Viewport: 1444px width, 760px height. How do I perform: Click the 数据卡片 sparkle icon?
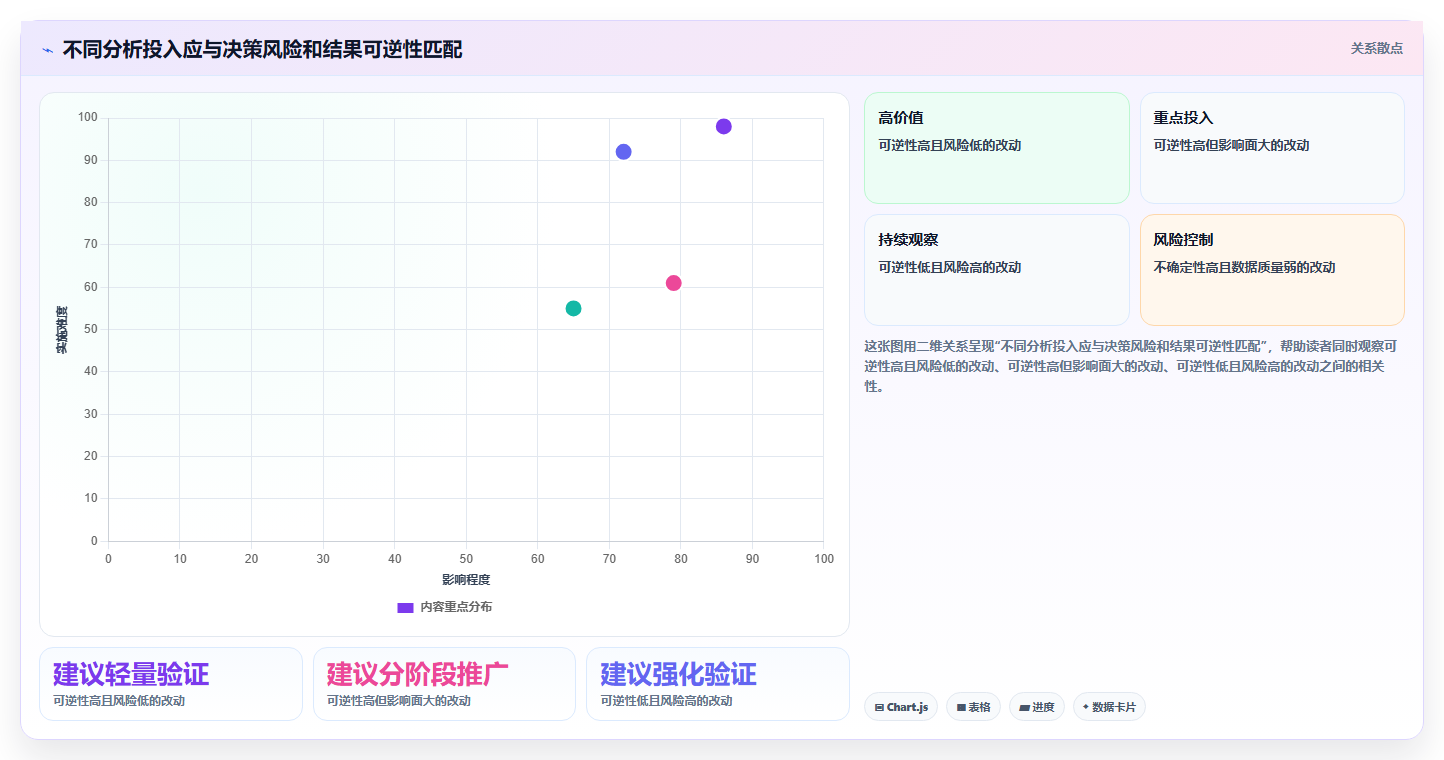pos(1086,706)
